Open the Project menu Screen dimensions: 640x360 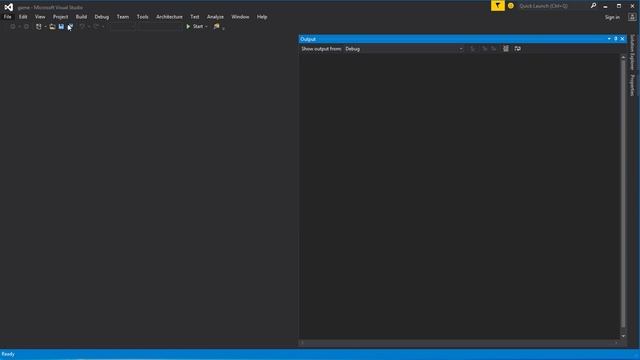pyautogui.click(x=60, y=17)
